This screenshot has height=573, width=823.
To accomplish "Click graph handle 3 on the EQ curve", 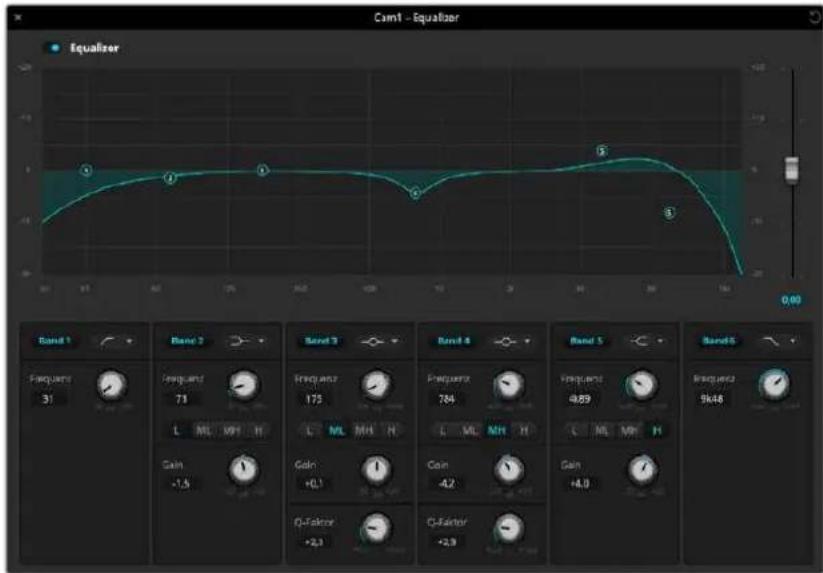I will 263,170.
